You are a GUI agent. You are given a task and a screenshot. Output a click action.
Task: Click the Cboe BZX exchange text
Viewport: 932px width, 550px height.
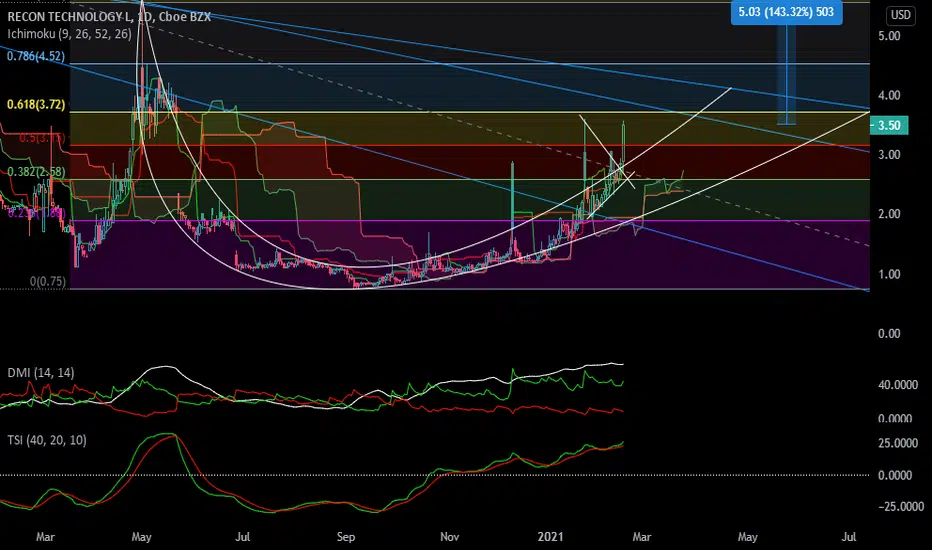(x=185, y=17)
